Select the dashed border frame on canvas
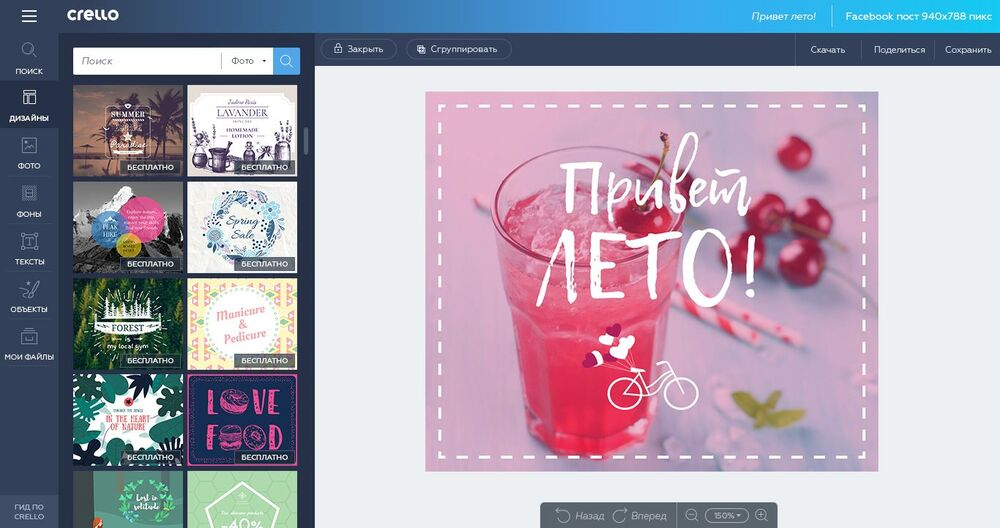Image resolution: width=1000 pixels, height=528 pixels. 652,281
